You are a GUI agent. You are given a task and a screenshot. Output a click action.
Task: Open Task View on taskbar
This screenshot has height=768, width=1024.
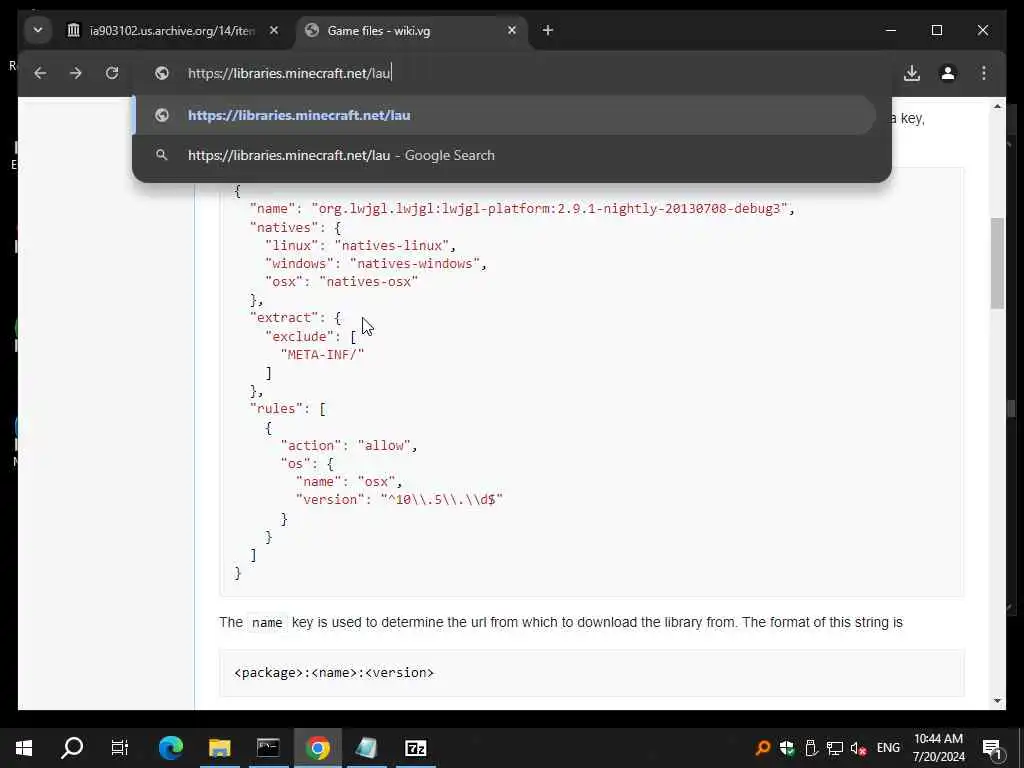coord(120,748)
